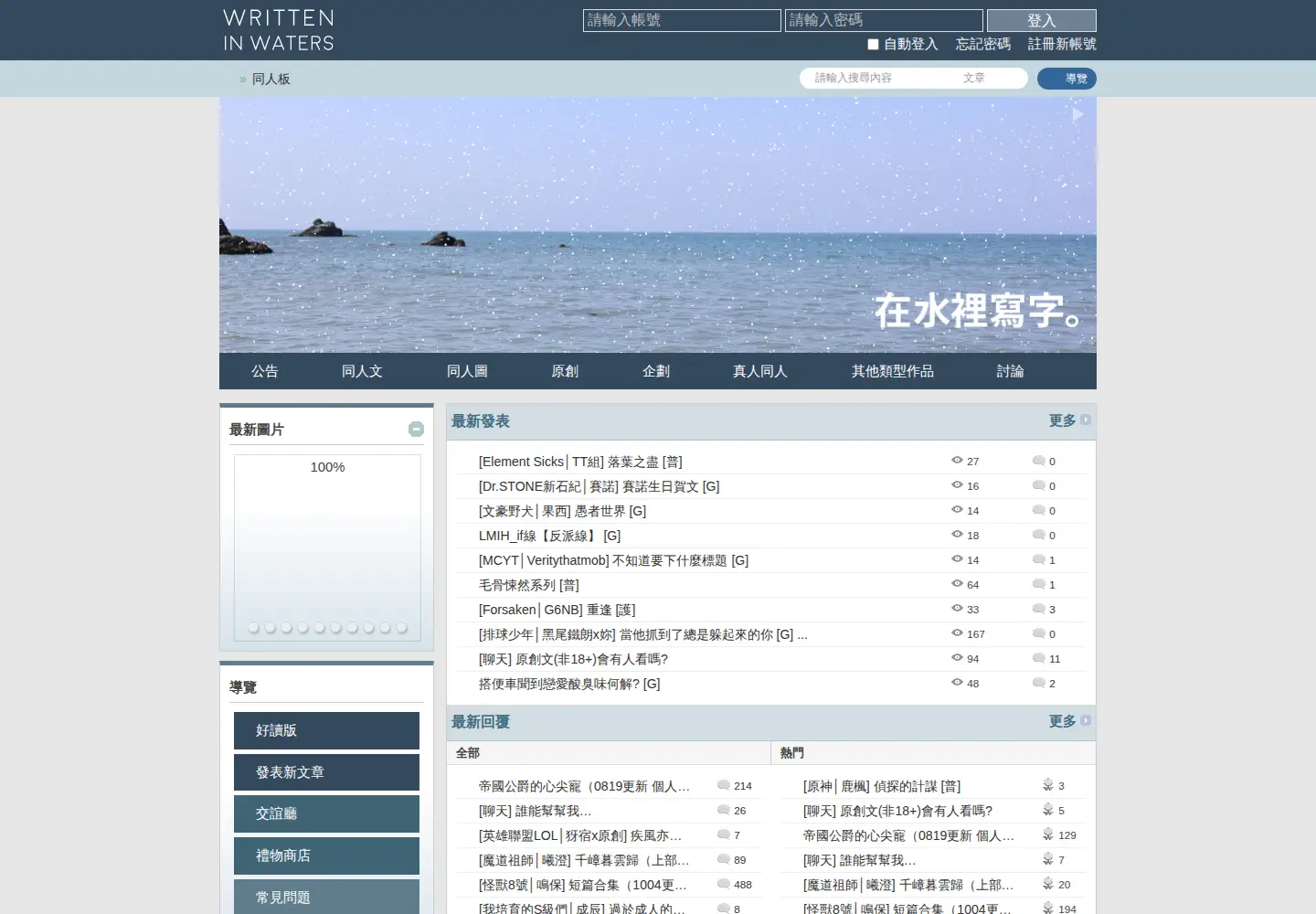The width and height of the screenshot is (1316, 914).
Task: Open the 同人文 menu
Action: pyautogui.click(x=362, y=371)
